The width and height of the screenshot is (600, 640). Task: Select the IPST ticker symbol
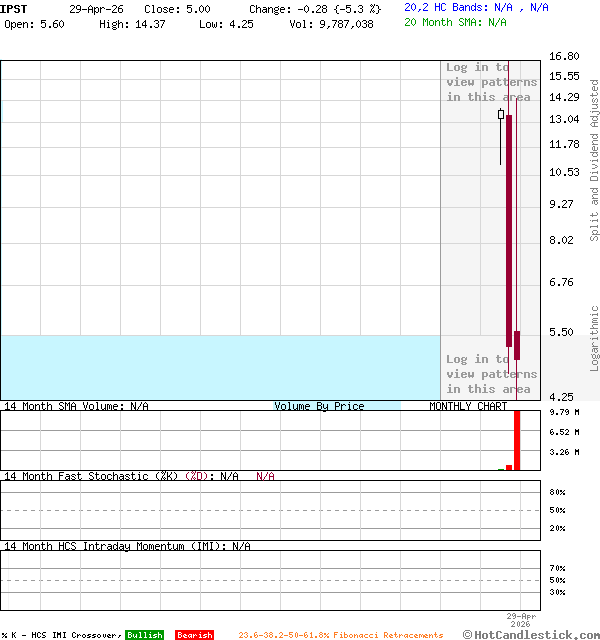(x=14, y=8)
